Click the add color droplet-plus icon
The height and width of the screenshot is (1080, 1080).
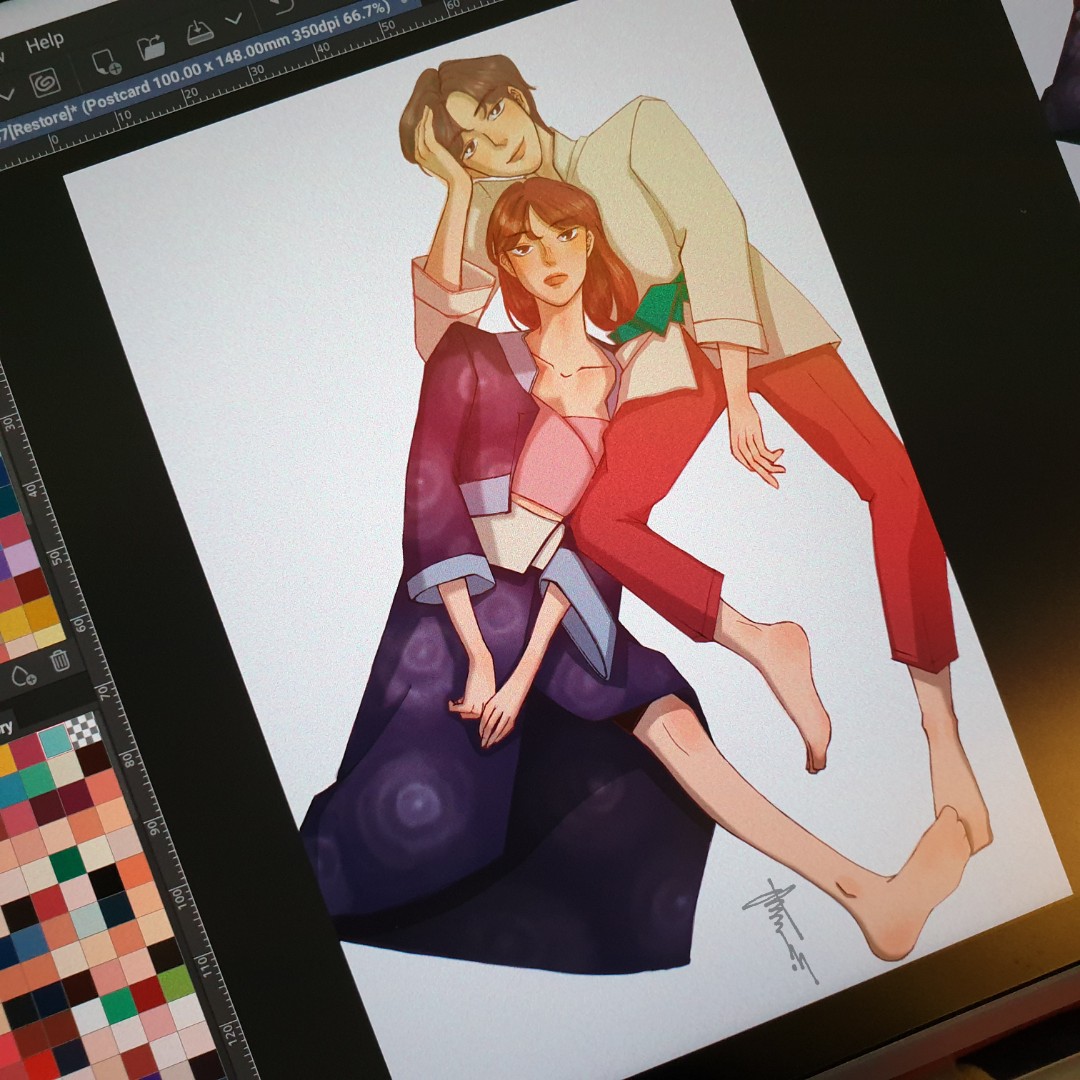pyautogui.click(x=23, y=675)
